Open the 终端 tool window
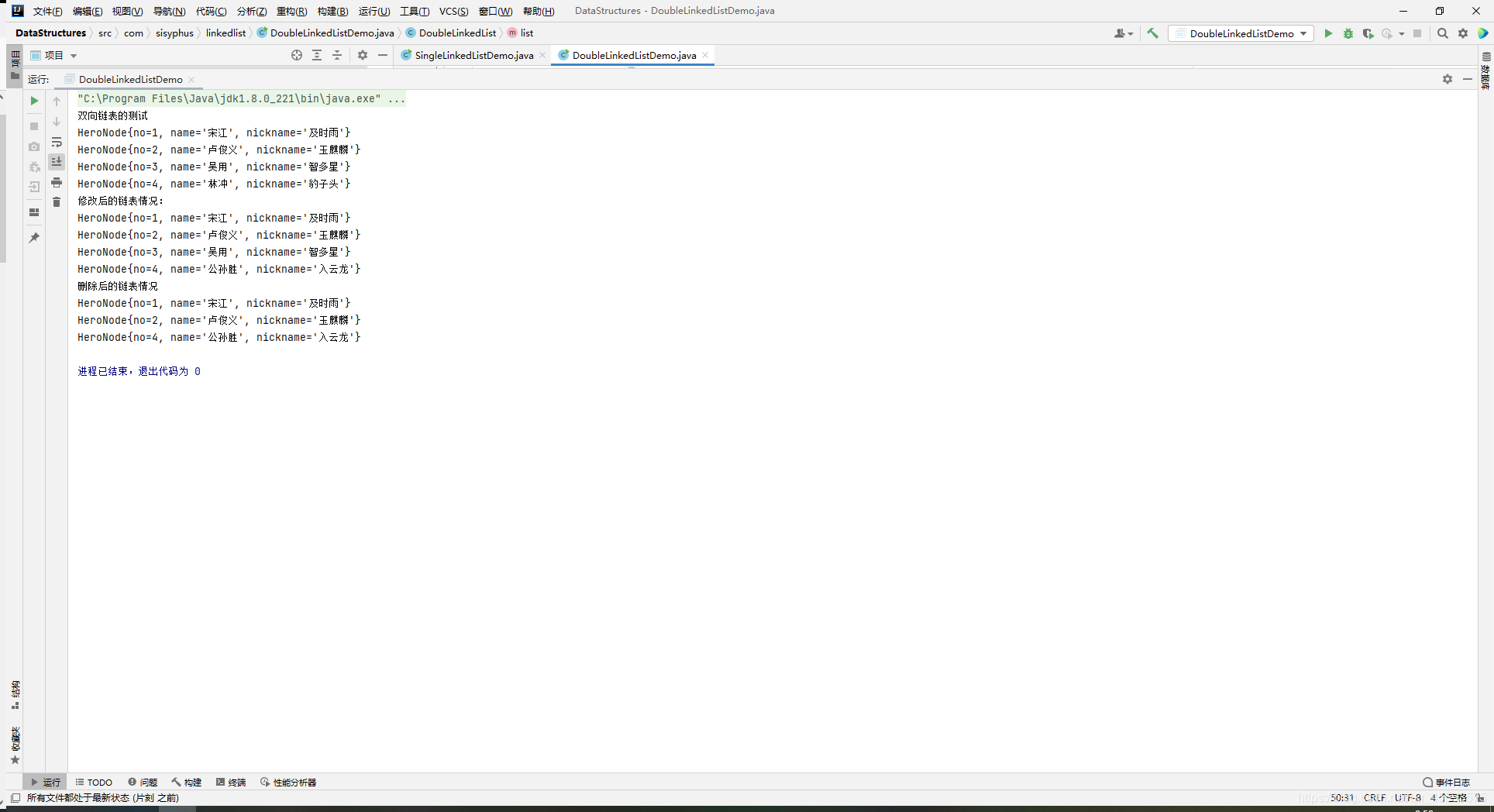Viewport: 1494px width, 812px height. tap(231, 783)
